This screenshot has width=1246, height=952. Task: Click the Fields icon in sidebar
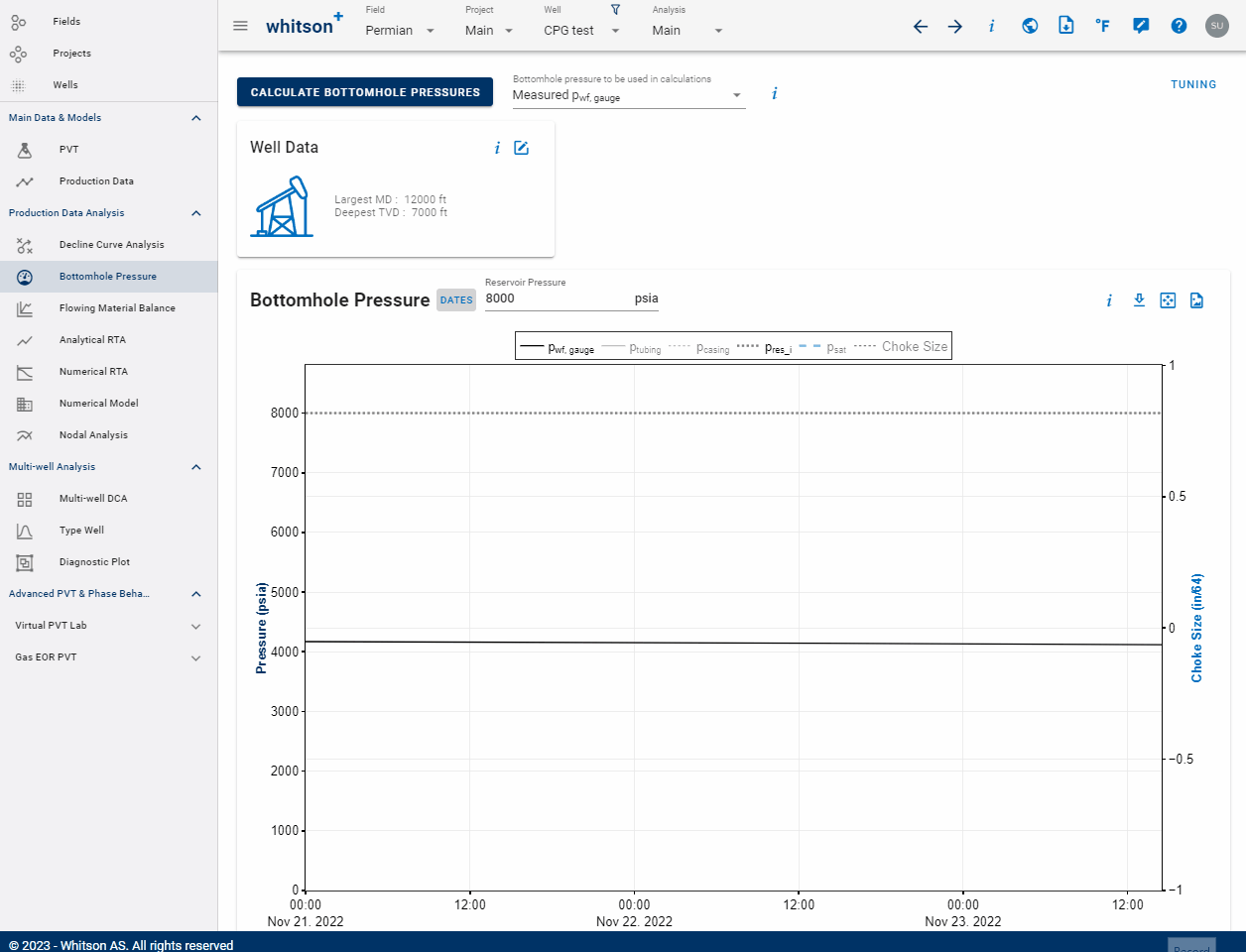click(x=19, y=21)
